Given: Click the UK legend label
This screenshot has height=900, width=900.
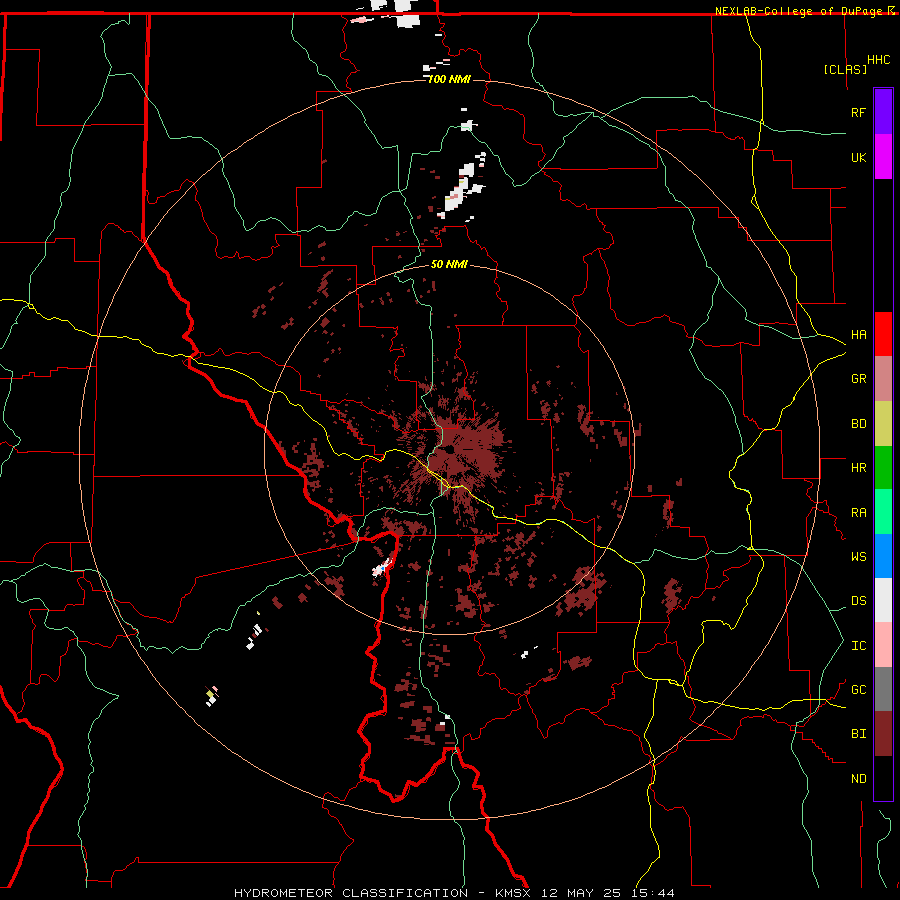Looking at the screenshot, I should click(x=858, y=157).
